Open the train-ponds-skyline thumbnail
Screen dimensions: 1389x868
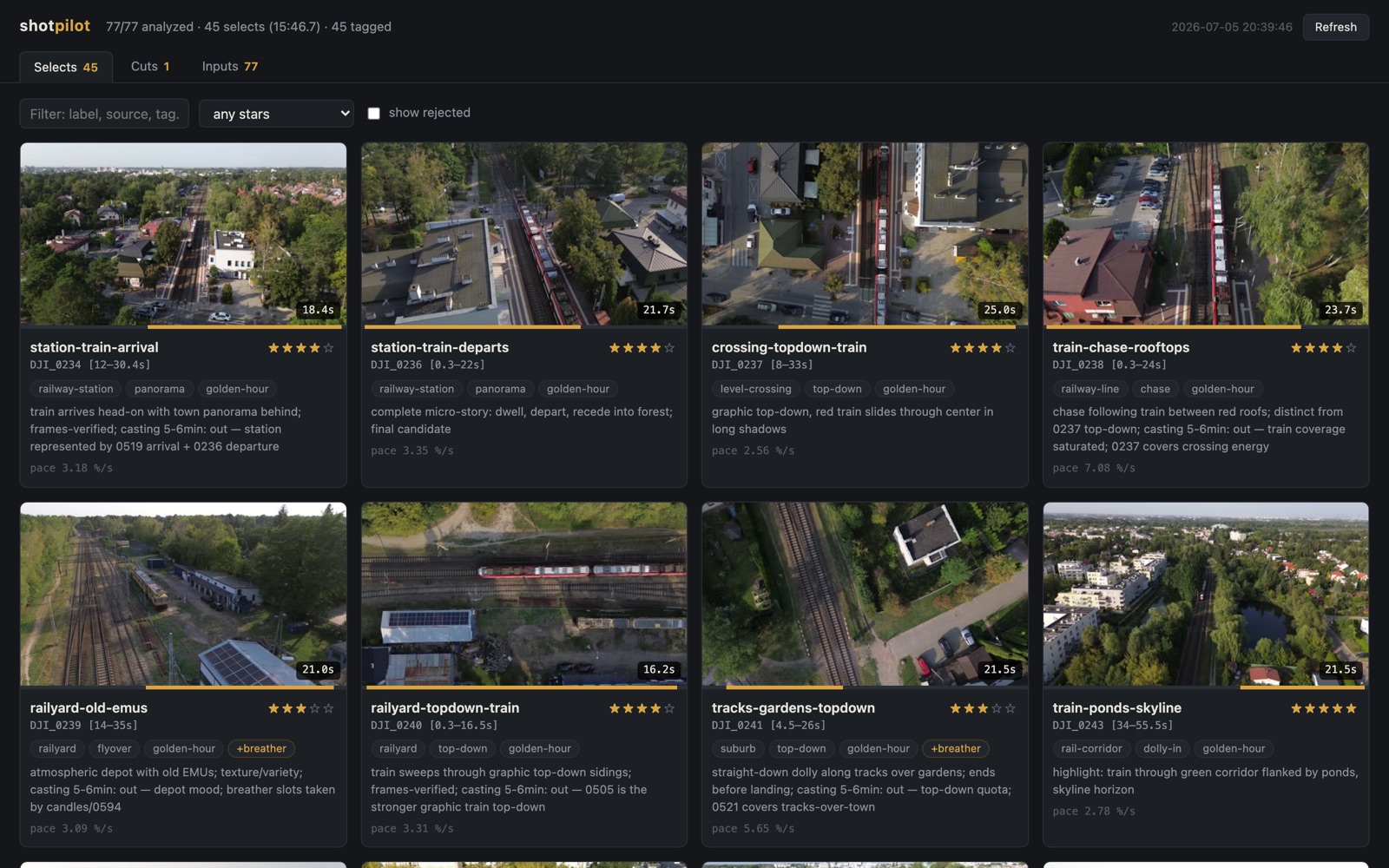(1206, 595)
